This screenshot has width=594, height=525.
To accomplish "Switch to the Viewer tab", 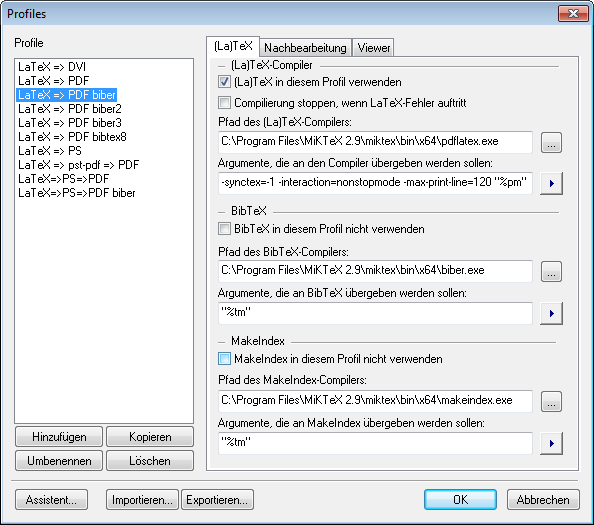I will [x=374, y=48].
